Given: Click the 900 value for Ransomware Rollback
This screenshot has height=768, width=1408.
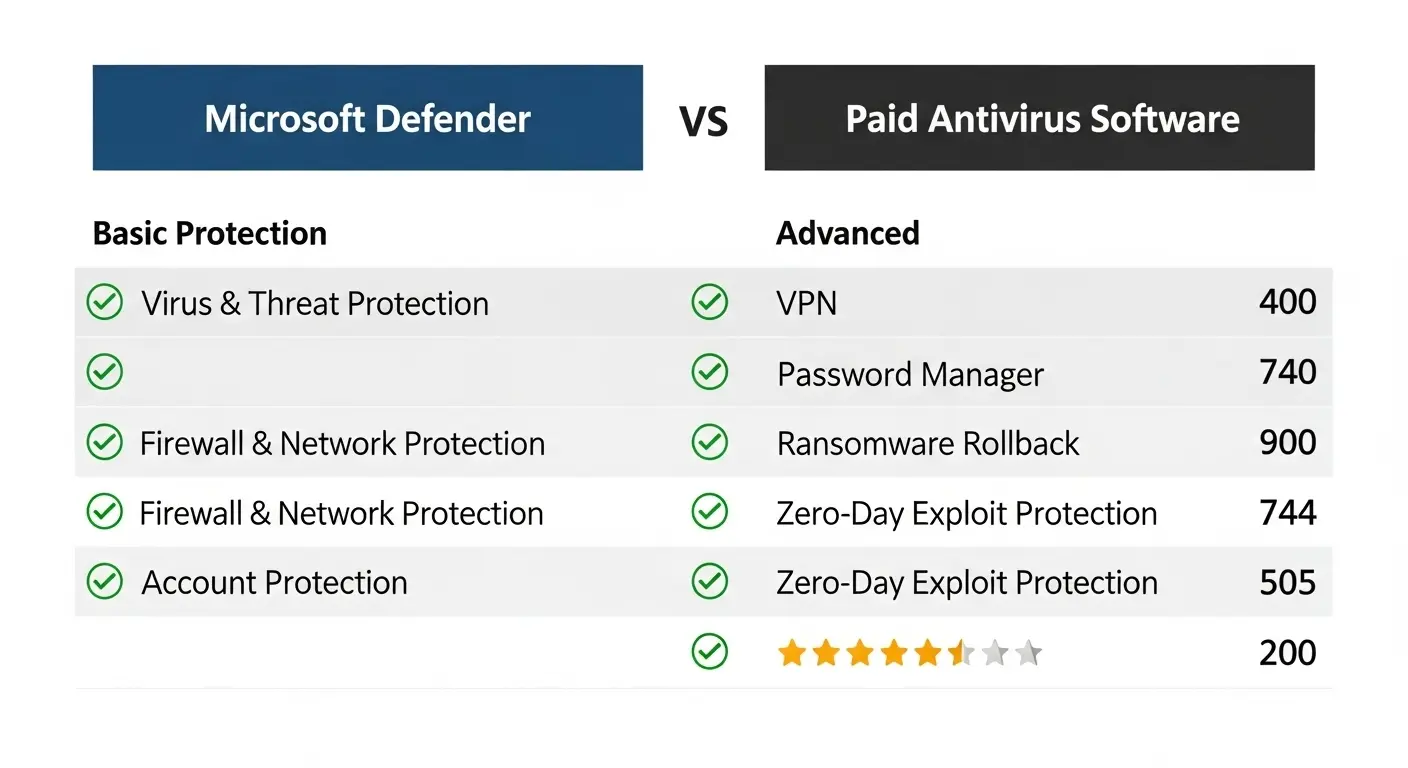Looking at the screenshot, I should (x=1288, y=442).
